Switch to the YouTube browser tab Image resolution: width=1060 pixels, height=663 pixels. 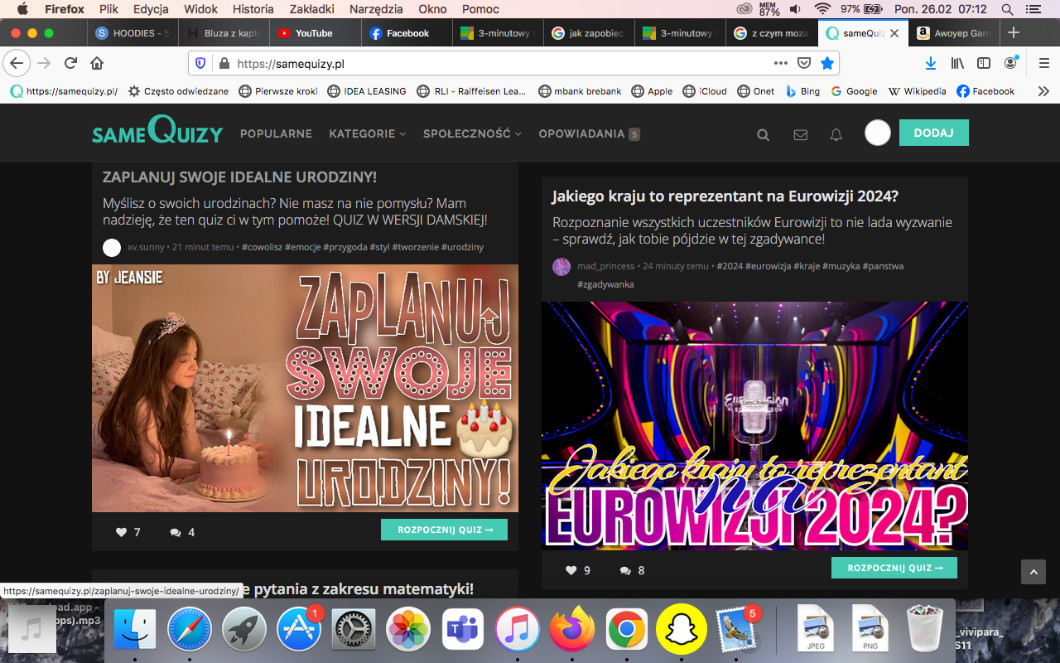pos(313,33)
